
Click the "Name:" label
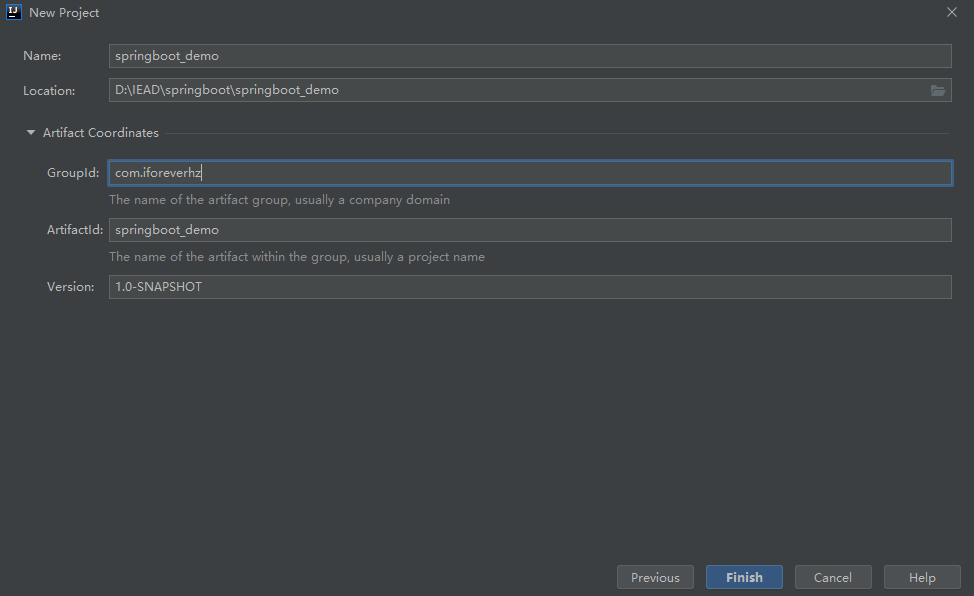click(x=42, y=56)
